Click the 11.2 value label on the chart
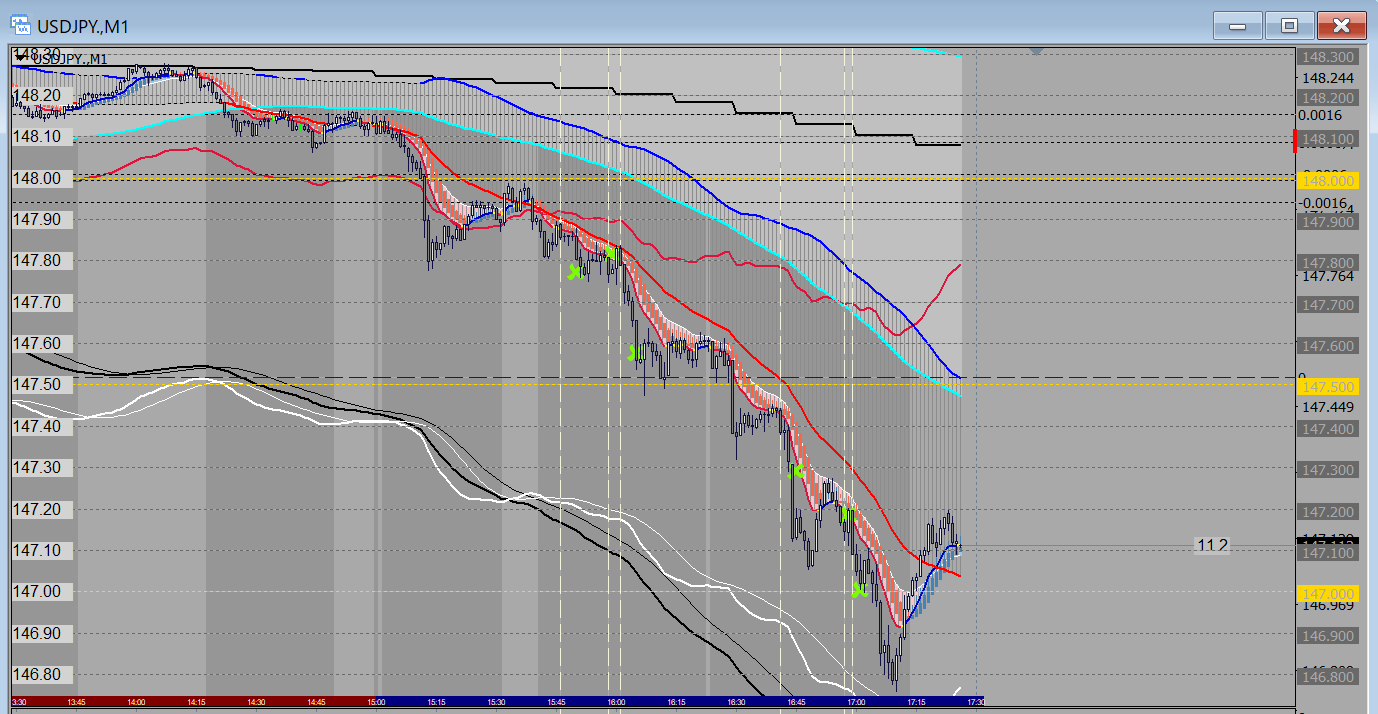Image resolution: width=1378 pixels, height=714 pixels. coord(1212,545)
